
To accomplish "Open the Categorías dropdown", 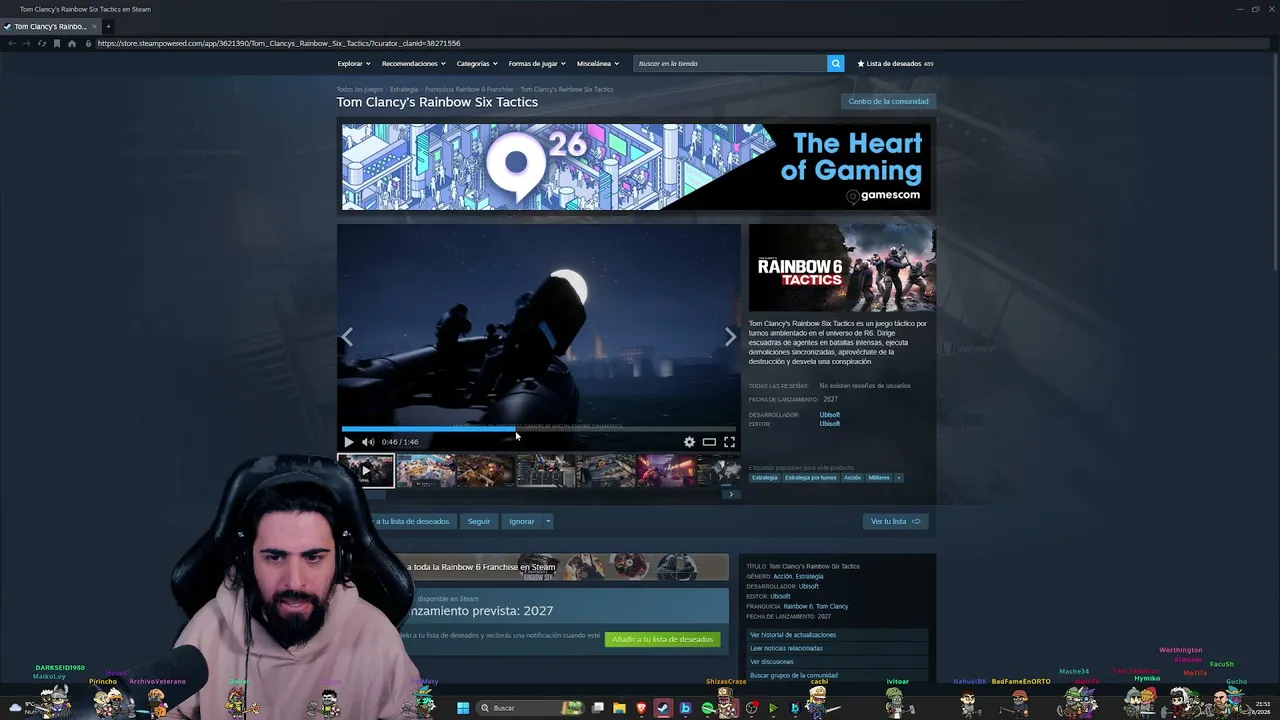I will 477,63.
